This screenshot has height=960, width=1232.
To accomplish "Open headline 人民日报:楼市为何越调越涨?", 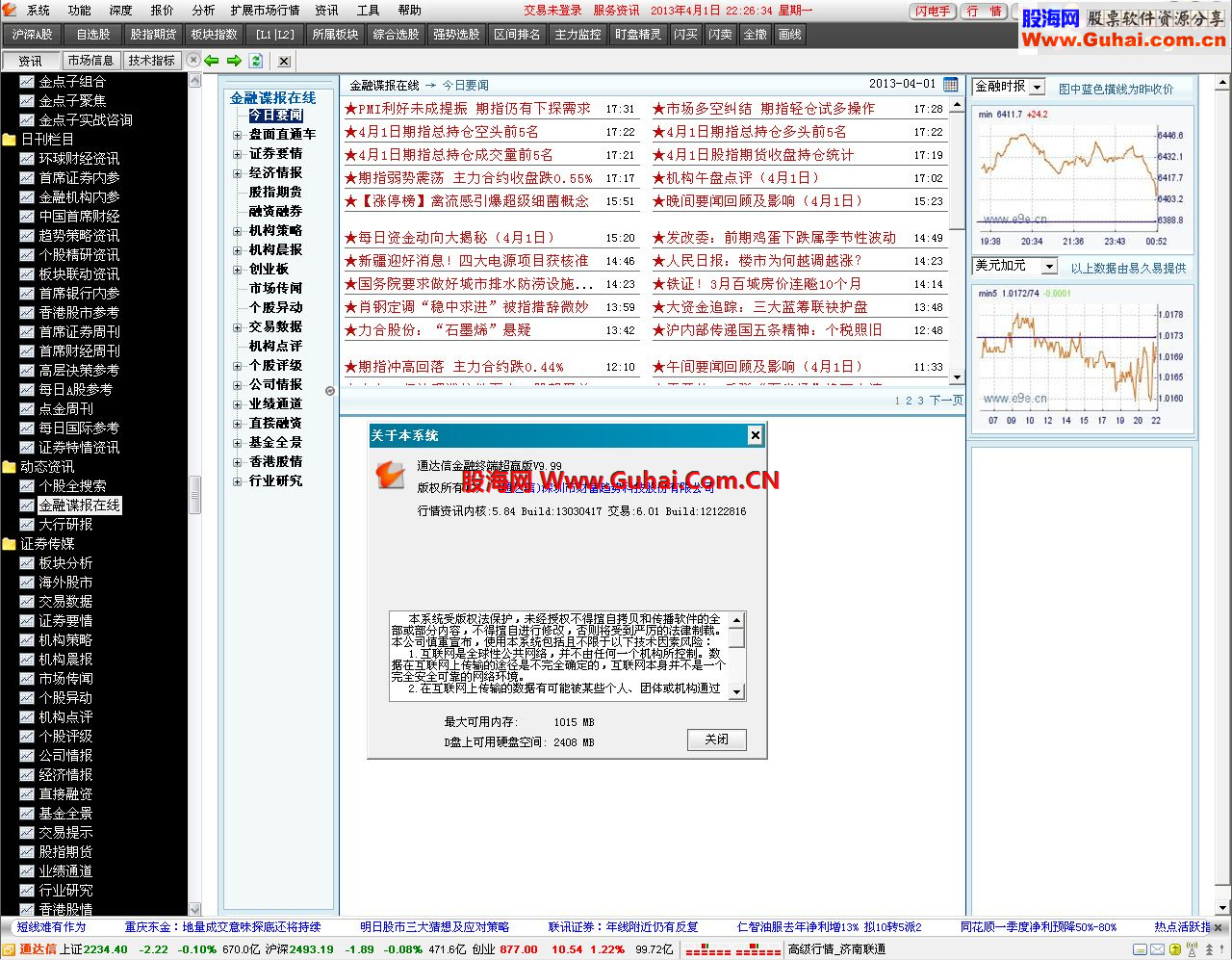I will point(764,261).
